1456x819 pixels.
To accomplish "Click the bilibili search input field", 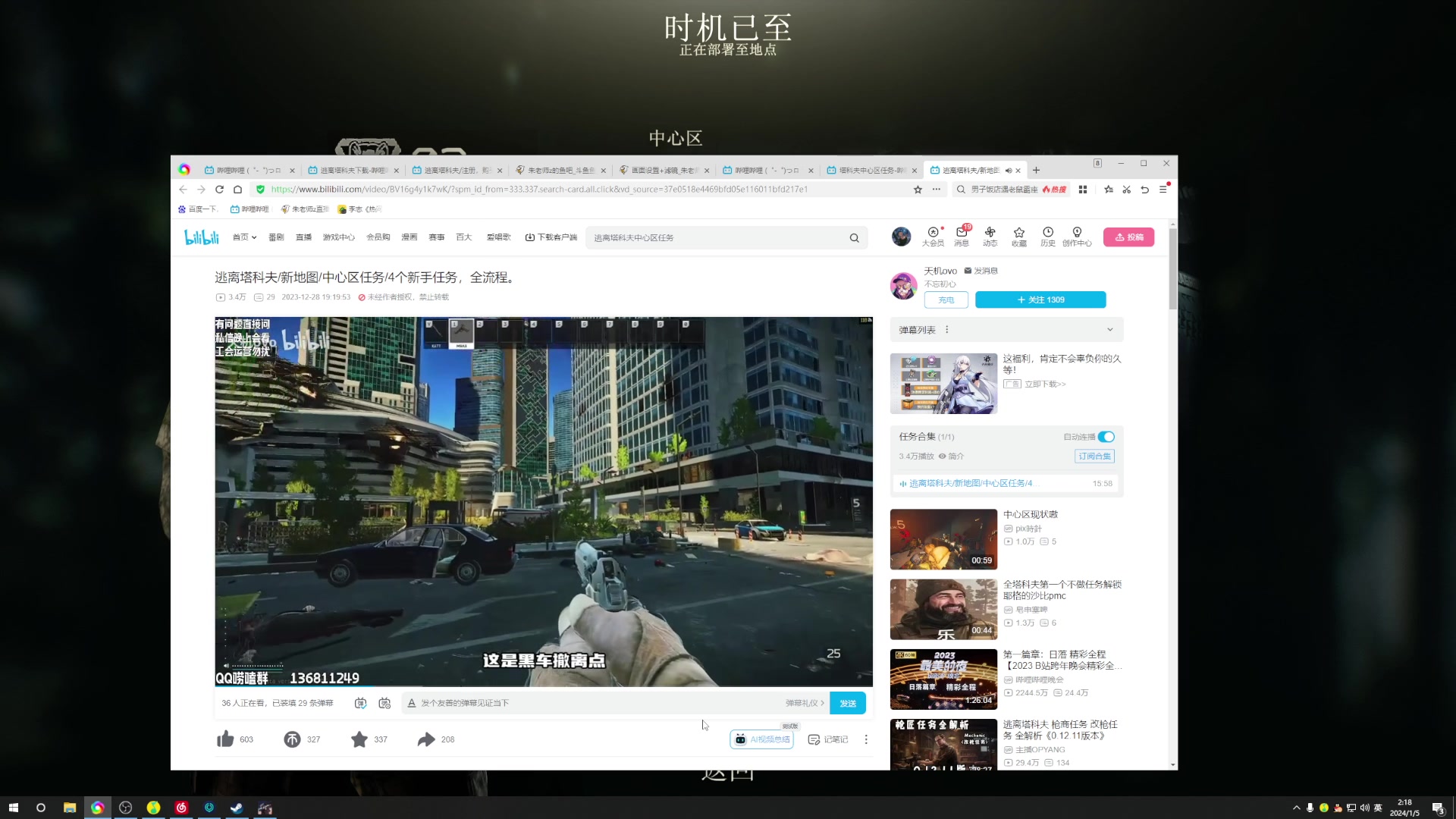I will 717,238.
